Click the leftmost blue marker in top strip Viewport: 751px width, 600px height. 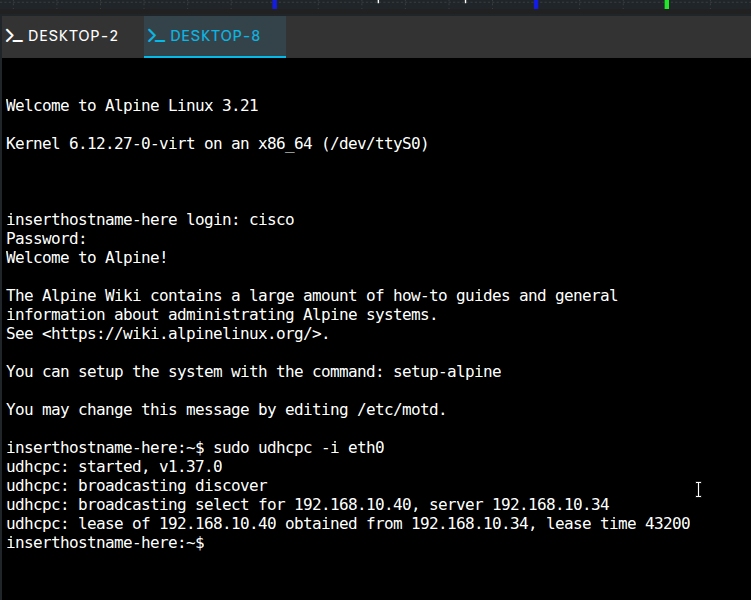pos(275,4)
